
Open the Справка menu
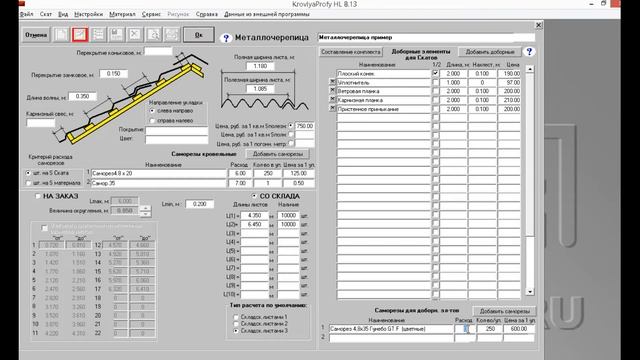(x=207, y=14)
